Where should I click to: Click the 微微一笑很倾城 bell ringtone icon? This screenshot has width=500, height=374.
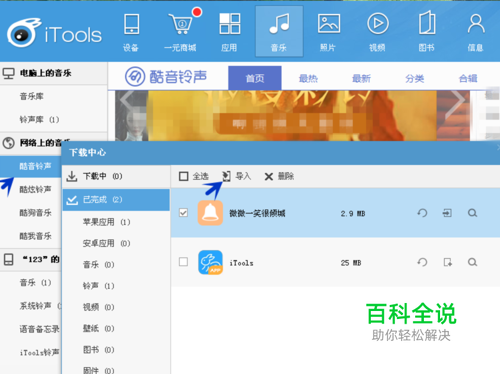[x=210, y=213]
